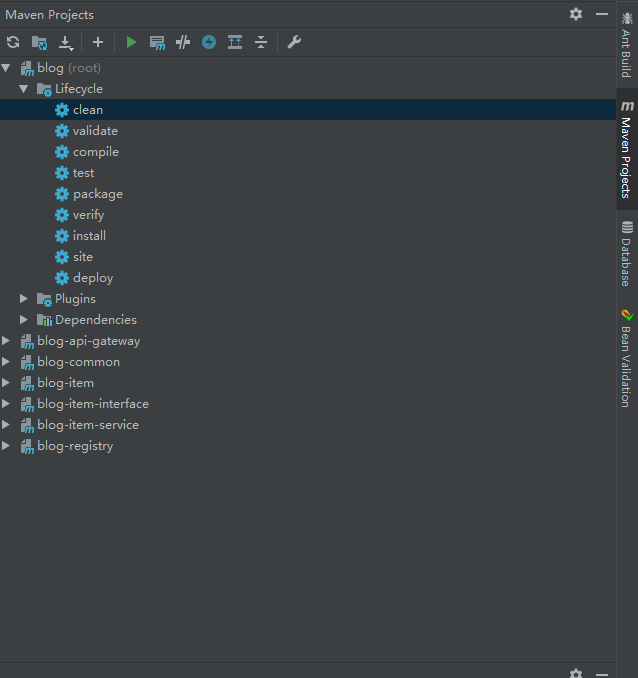Screen dimensions: 638x678
Task: Expand the blog-api-gateway module
Action: coord(6,340)
